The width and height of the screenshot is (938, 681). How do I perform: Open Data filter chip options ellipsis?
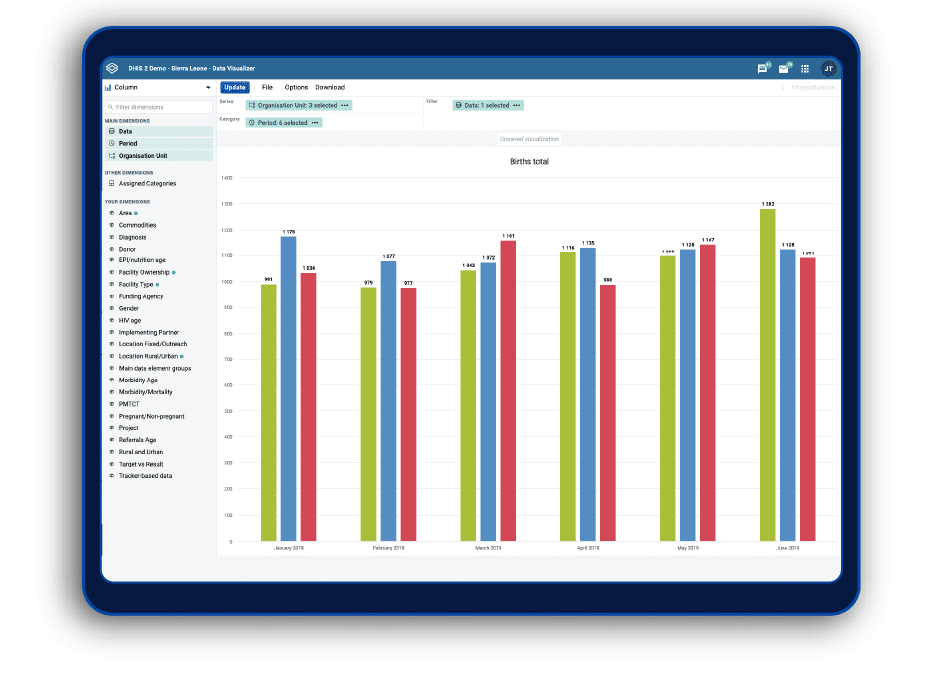(x=517, y=105)
